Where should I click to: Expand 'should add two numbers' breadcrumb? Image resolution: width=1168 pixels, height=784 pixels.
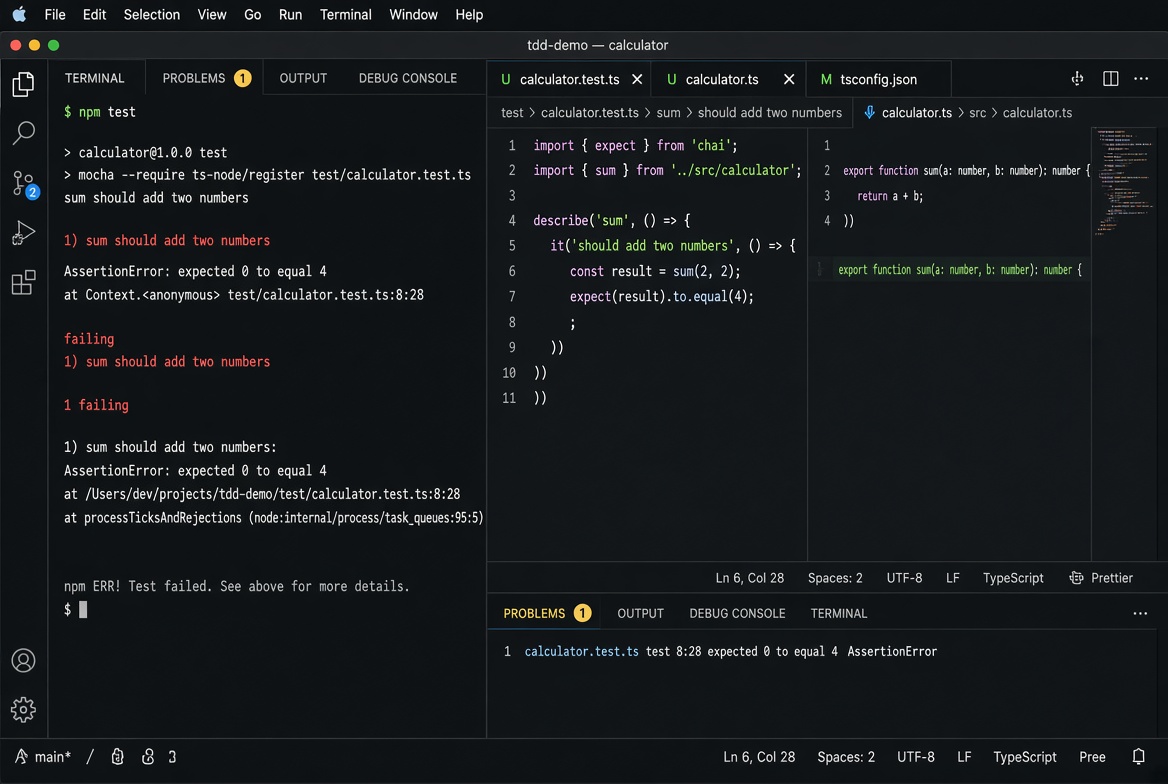[x=769, y=113]
